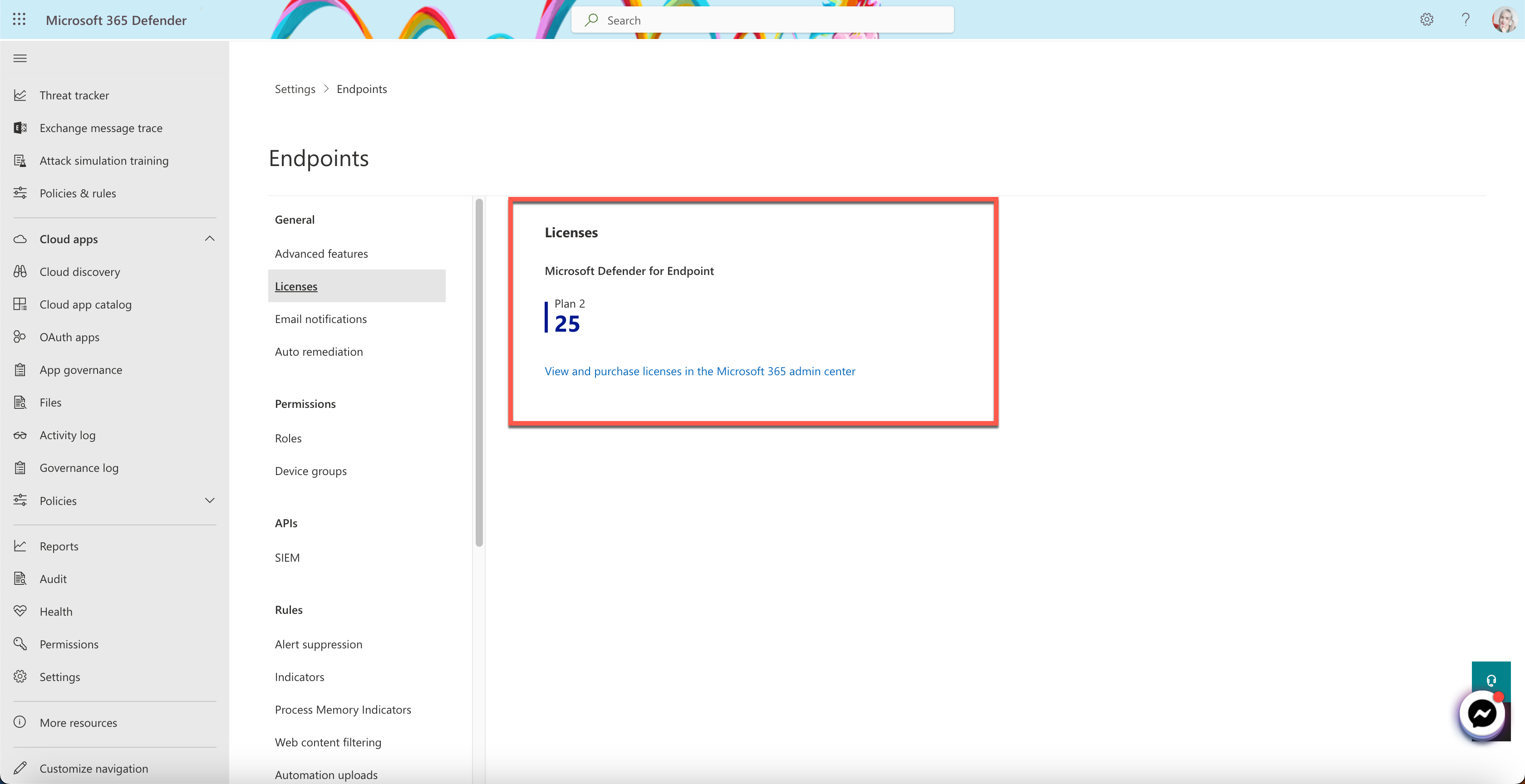This screenshot has width=1525, height=784.
Task: Select the Cloud discovery icon
Action: [20, 272]
